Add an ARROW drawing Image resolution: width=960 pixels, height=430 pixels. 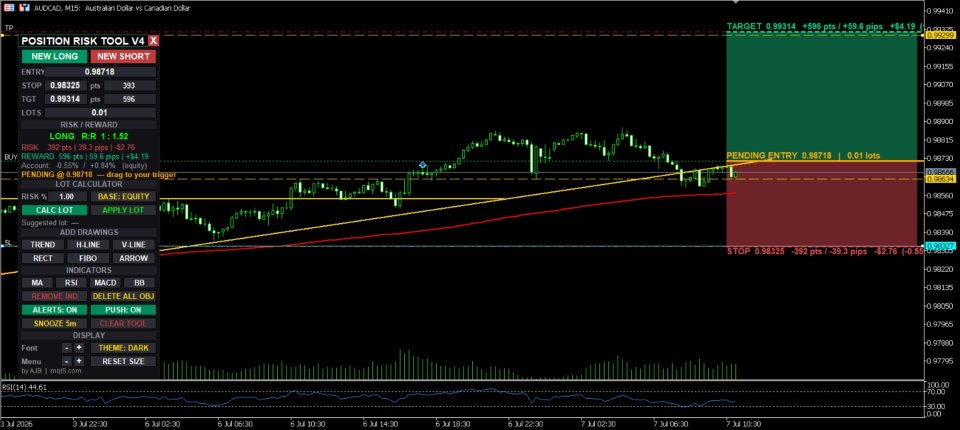coord(133,258)
